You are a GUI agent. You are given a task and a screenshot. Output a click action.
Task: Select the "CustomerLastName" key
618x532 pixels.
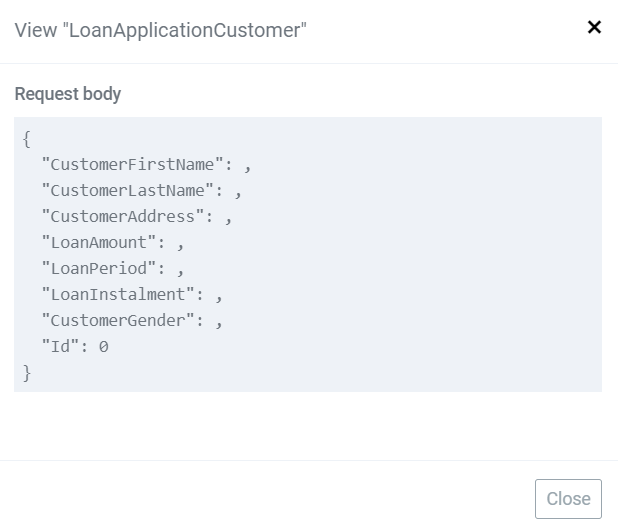(x=128, y=190)
